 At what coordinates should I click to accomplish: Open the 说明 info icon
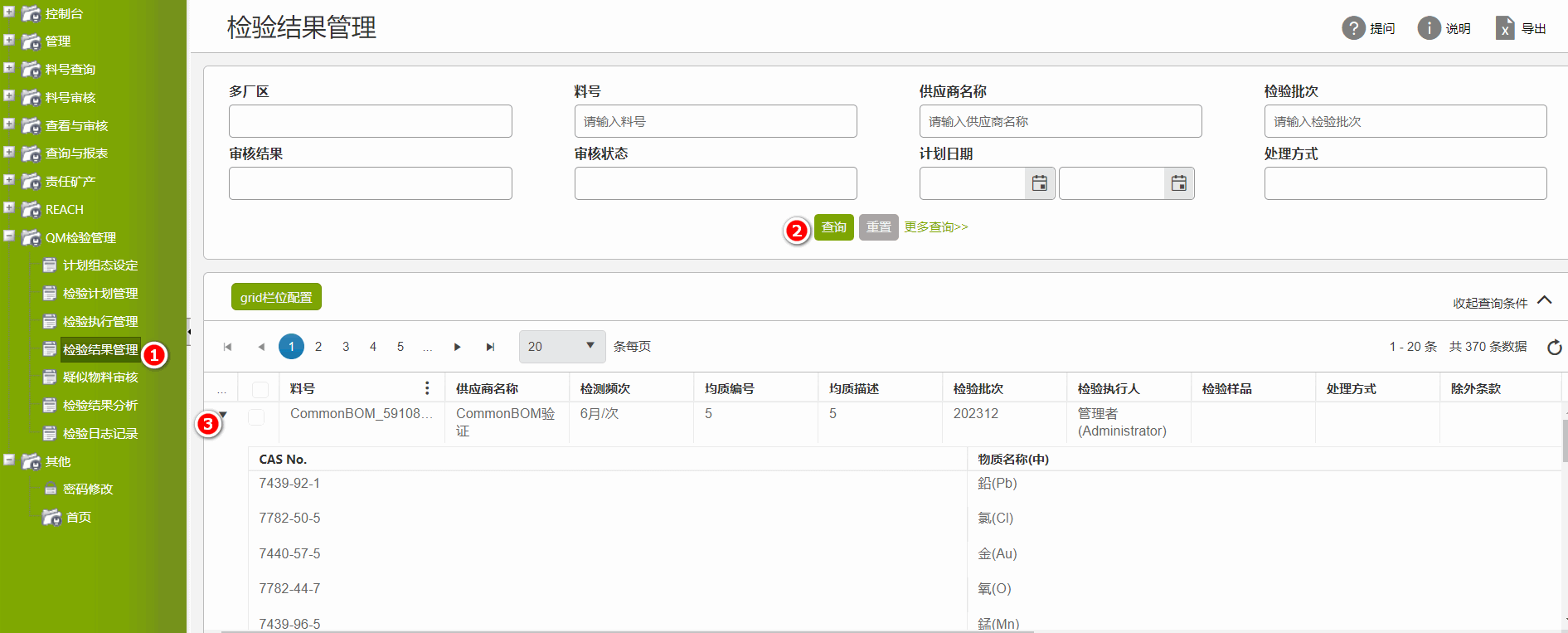pyautogui.click(x=1429, y=28)
